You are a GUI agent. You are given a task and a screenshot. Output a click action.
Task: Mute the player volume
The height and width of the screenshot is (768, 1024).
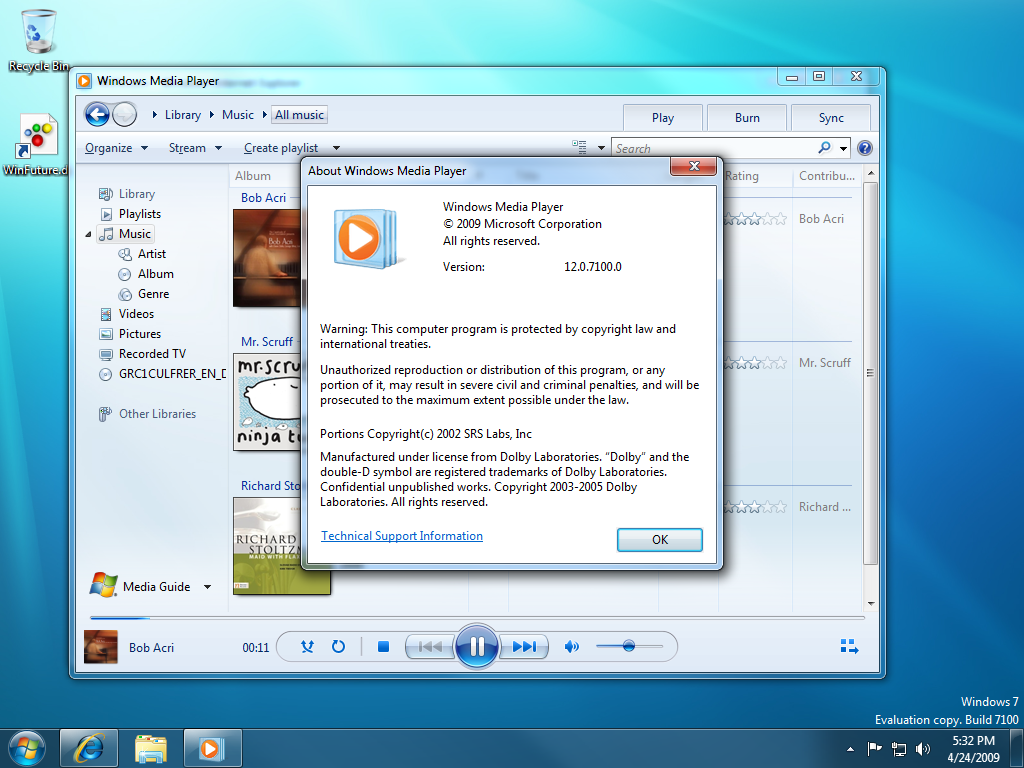click(571, 647)
